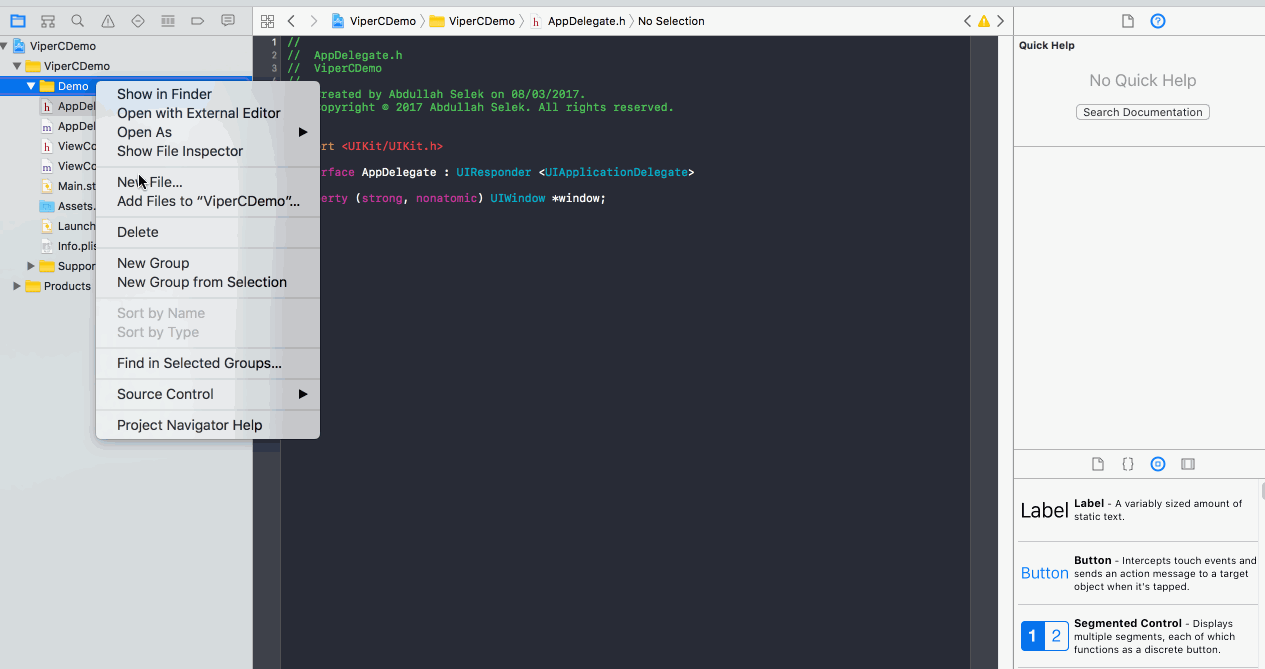Image resolution: width=1265 pixels, height=669 pixels.
Task: Open ViperCDemo project breadcrumb in jump bar
Action: [375, 21]
